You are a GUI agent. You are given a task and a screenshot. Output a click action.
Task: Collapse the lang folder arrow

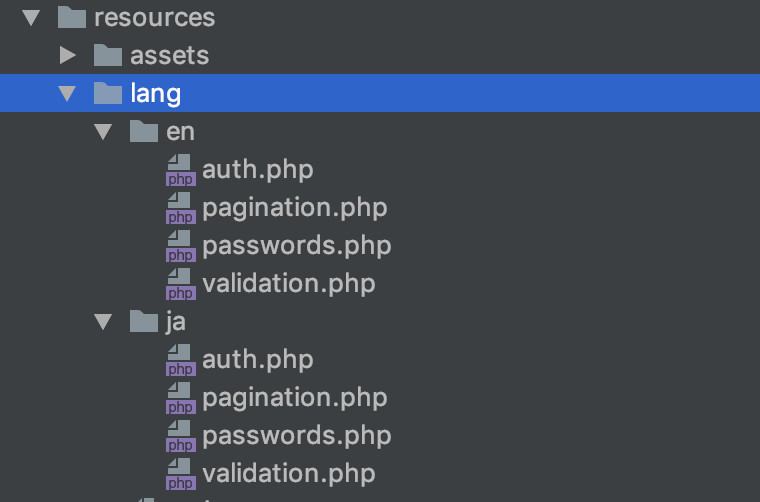click(x=67, y=94)
